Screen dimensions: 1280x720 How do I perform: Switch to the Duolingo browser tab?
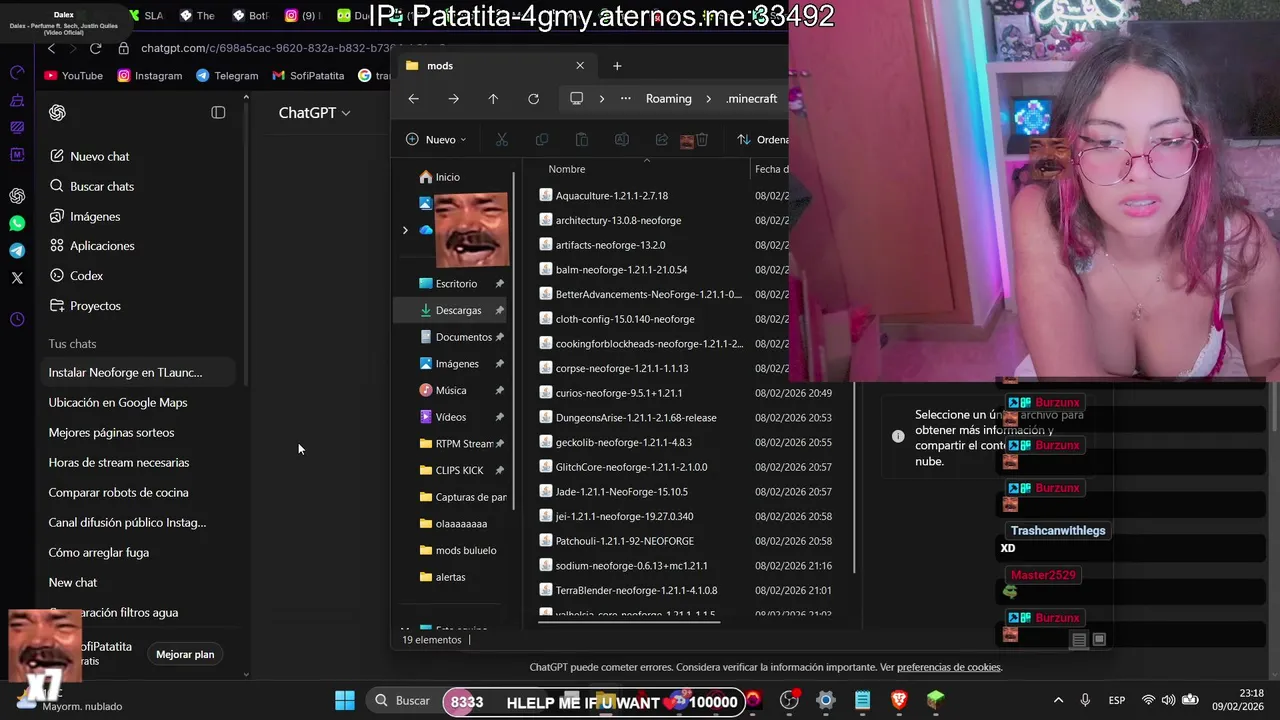[354, 15]
